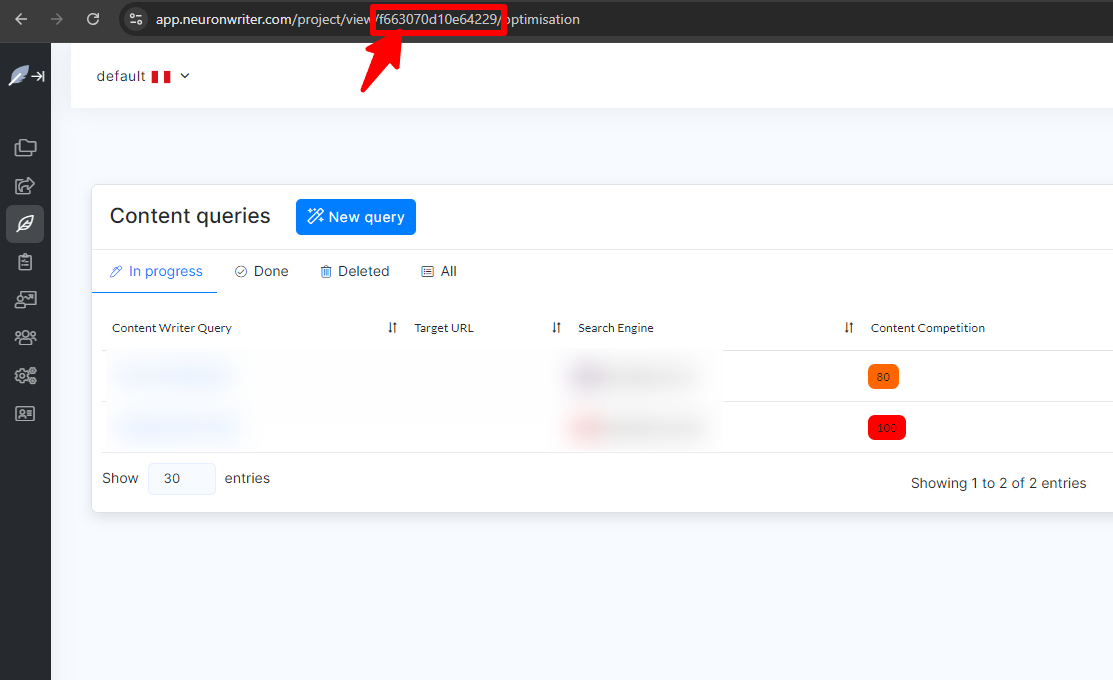Viewport: 1113px width, 680px height.
Task: Click the share/export arrow sidebar icon
Action: click(x=25, y=185)
